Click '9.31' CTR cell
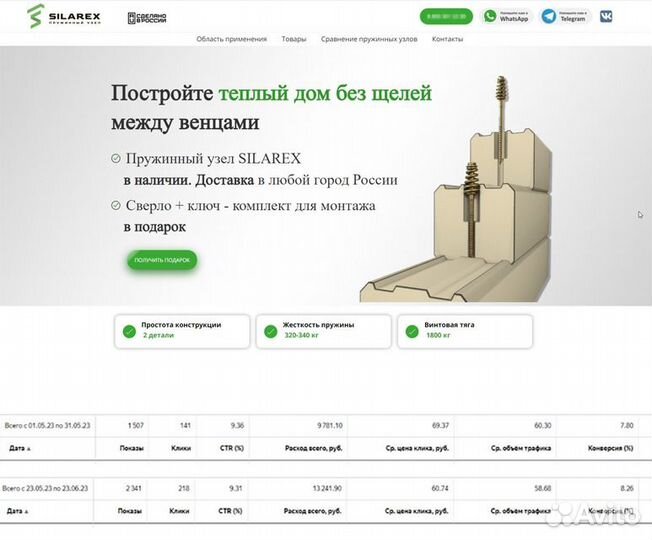Image resolution: width=652 pixels, height=540 pixels. [x=236, y=488]
